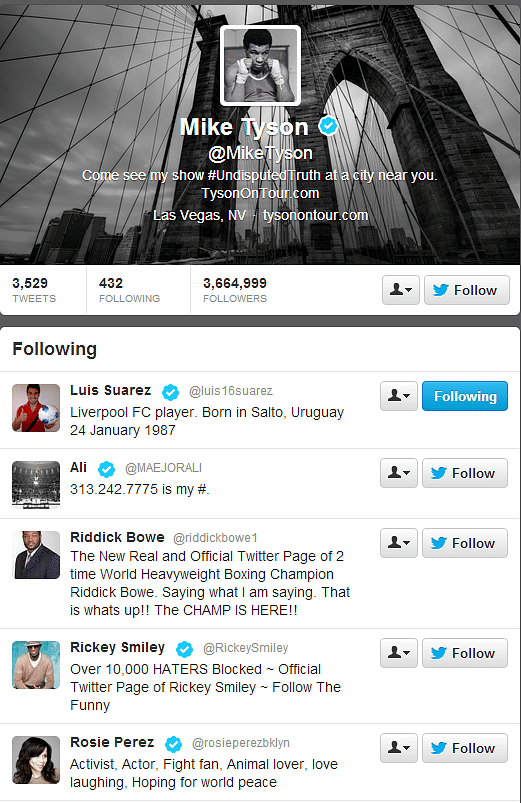Click Rosie Perez's verified checkmark icon
This screenshot has width=521, height=803.
tap(173, 744)
